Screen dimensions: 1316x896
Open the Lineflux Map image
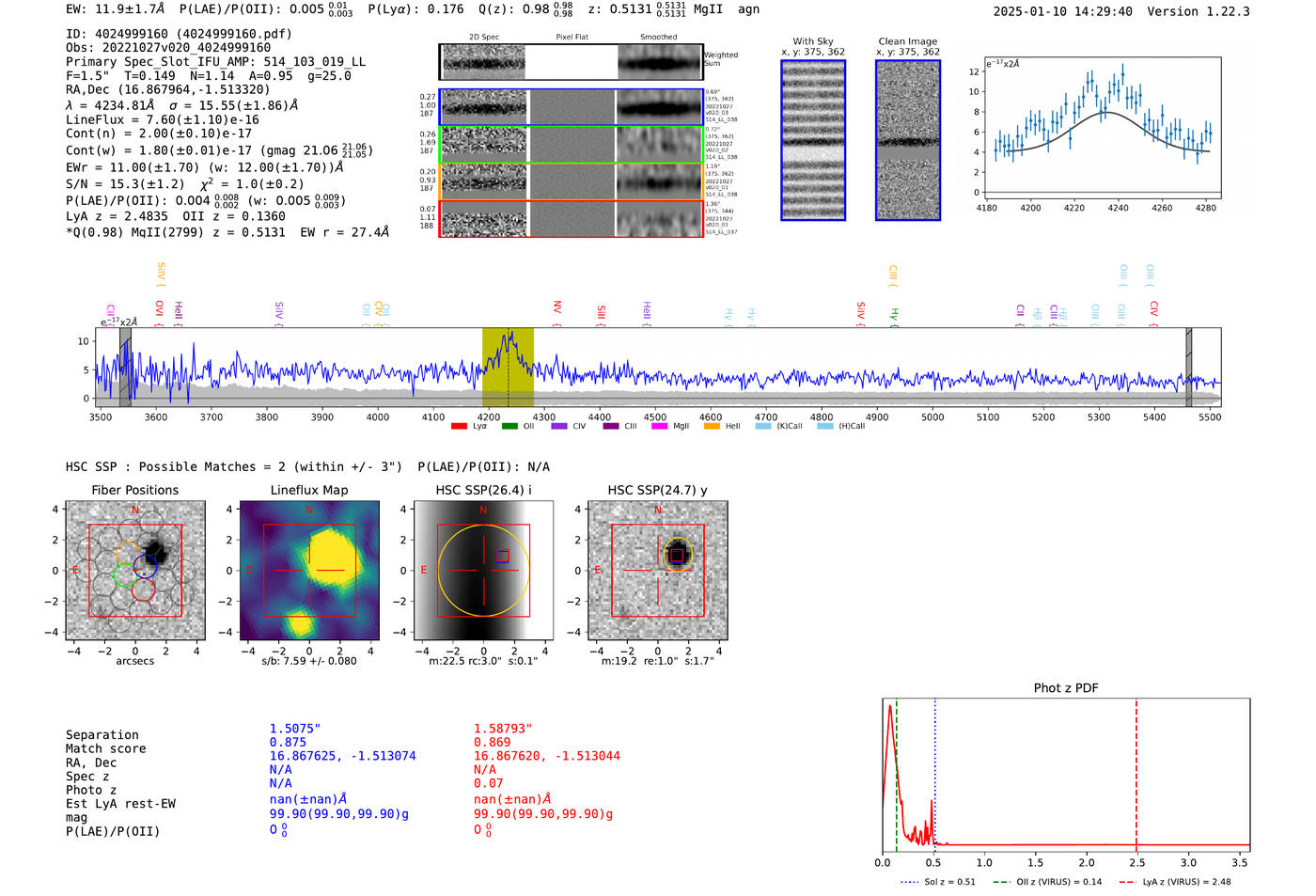pos(309,571)
